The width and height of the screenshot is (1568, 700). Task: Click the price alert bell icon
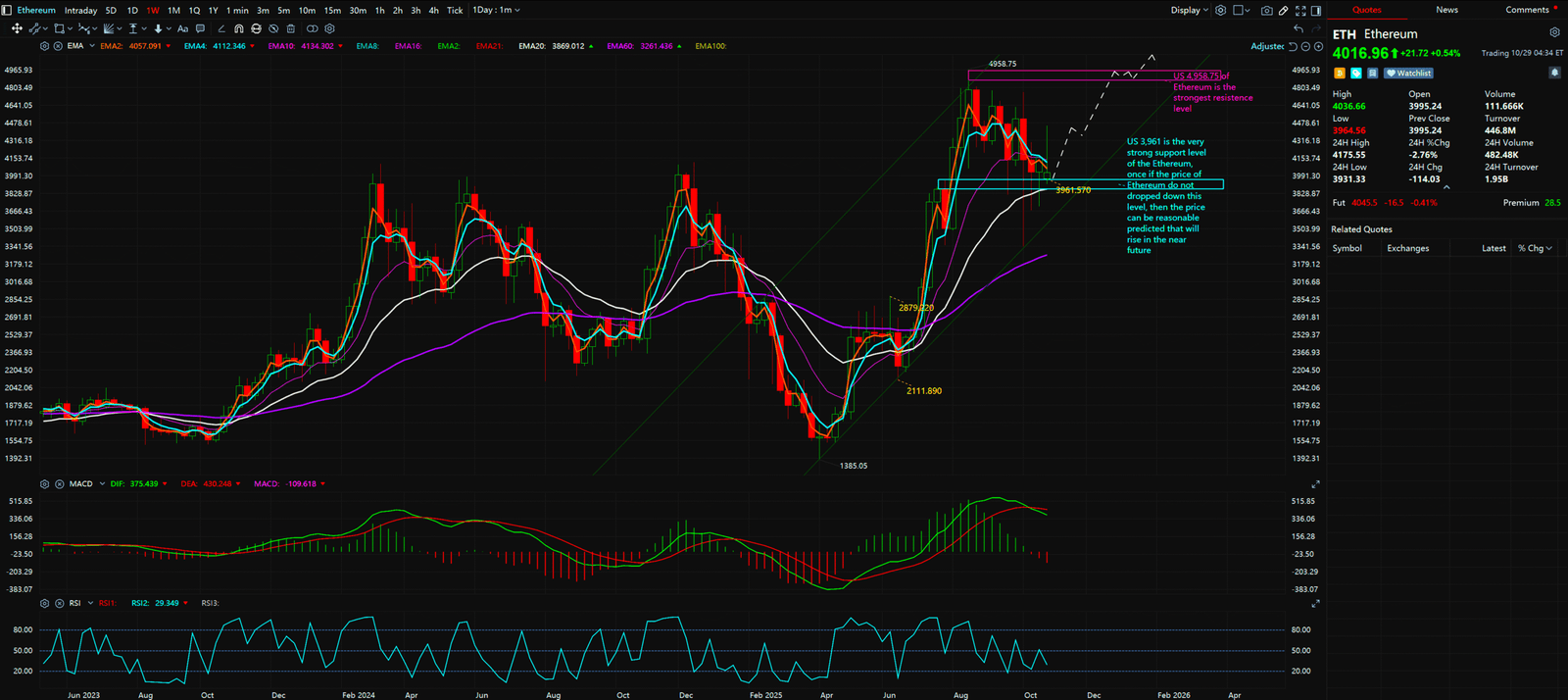1554,73
